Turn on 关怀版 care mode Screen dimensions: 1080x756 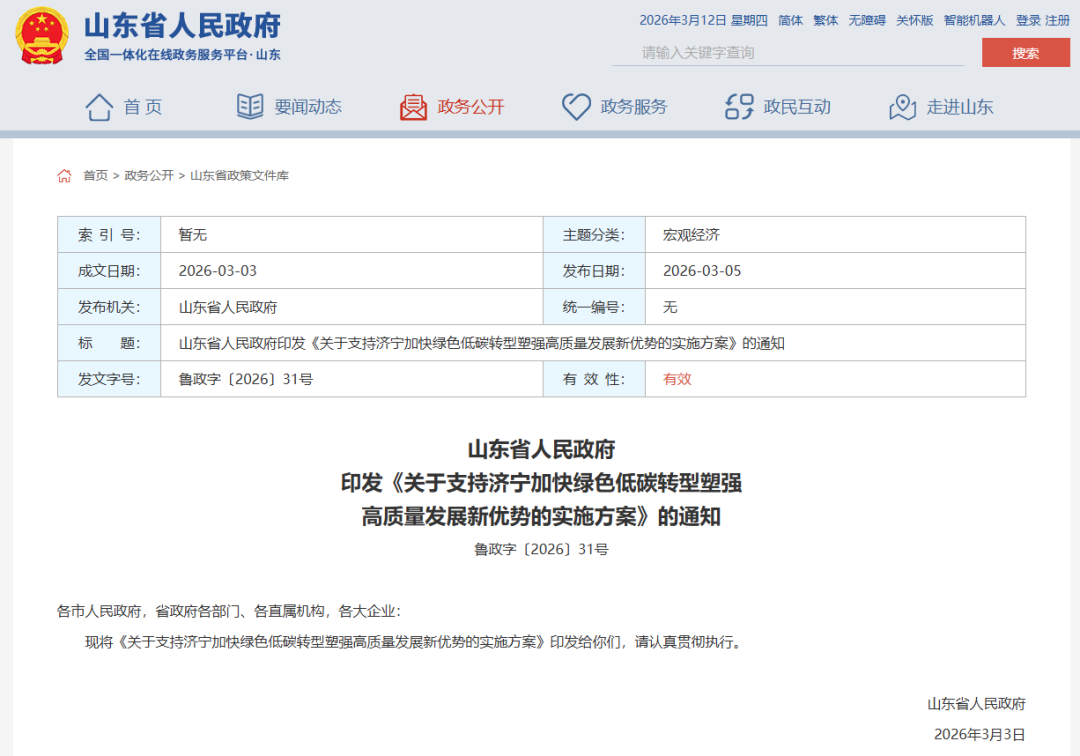tap(914, 20)
